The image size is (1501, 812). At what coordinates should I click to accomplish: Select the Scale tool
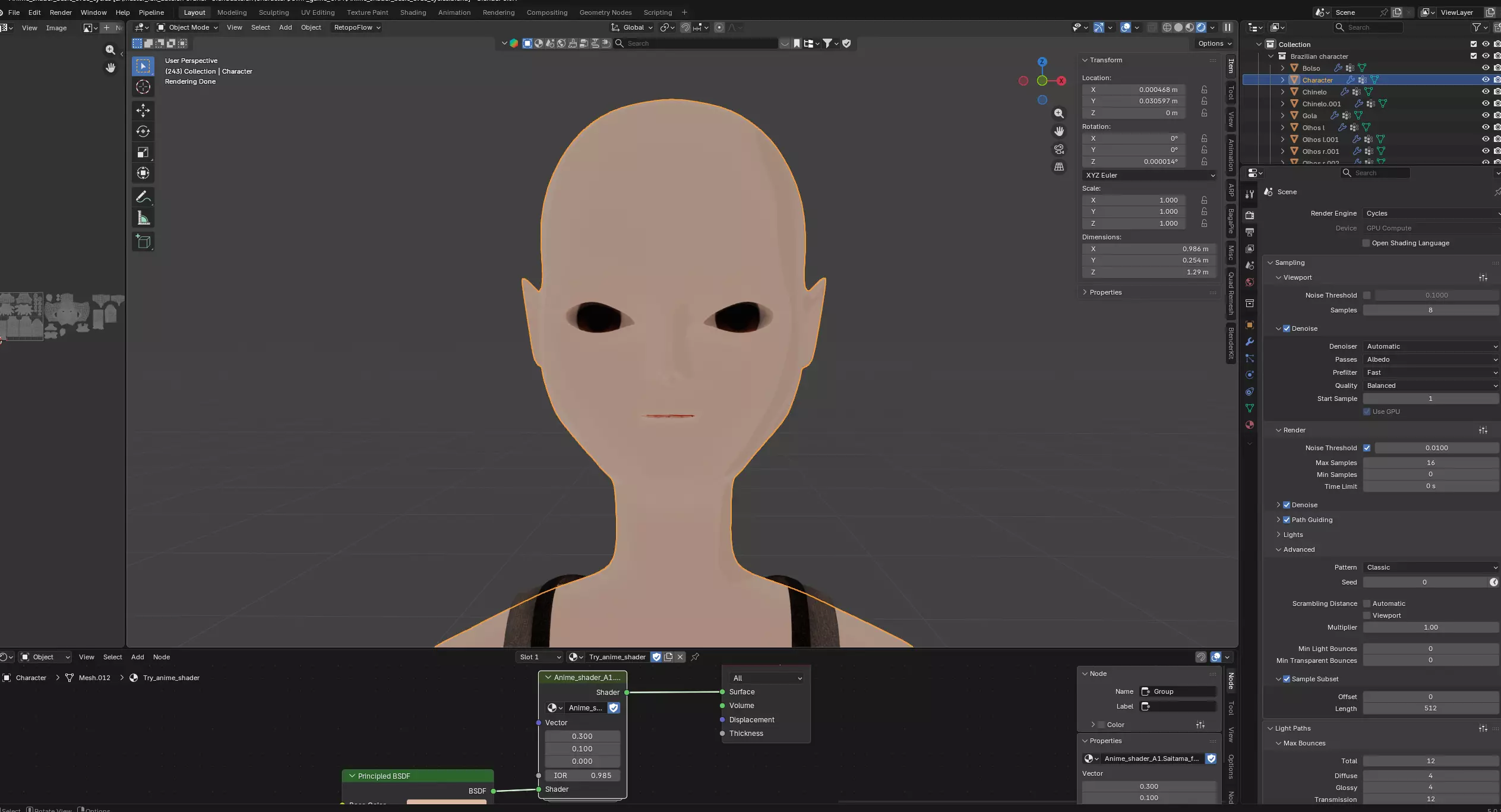point(143,153)
